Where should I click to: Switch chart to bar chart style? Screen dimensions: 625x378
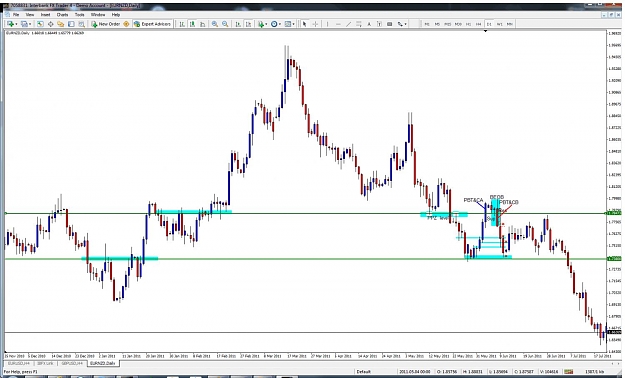pos(182,24)
